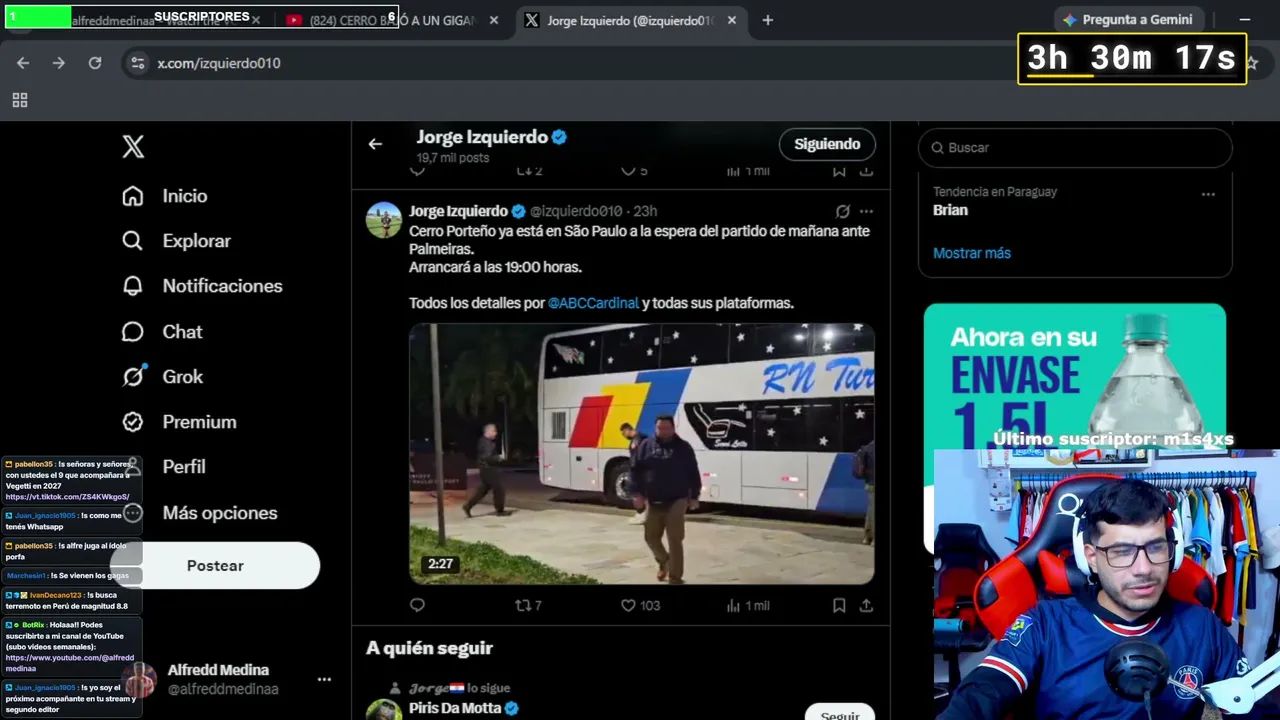Click the @izquierdo010 handle on the tweet
The image size is (1280, 720).
click(x=576, y=211)
